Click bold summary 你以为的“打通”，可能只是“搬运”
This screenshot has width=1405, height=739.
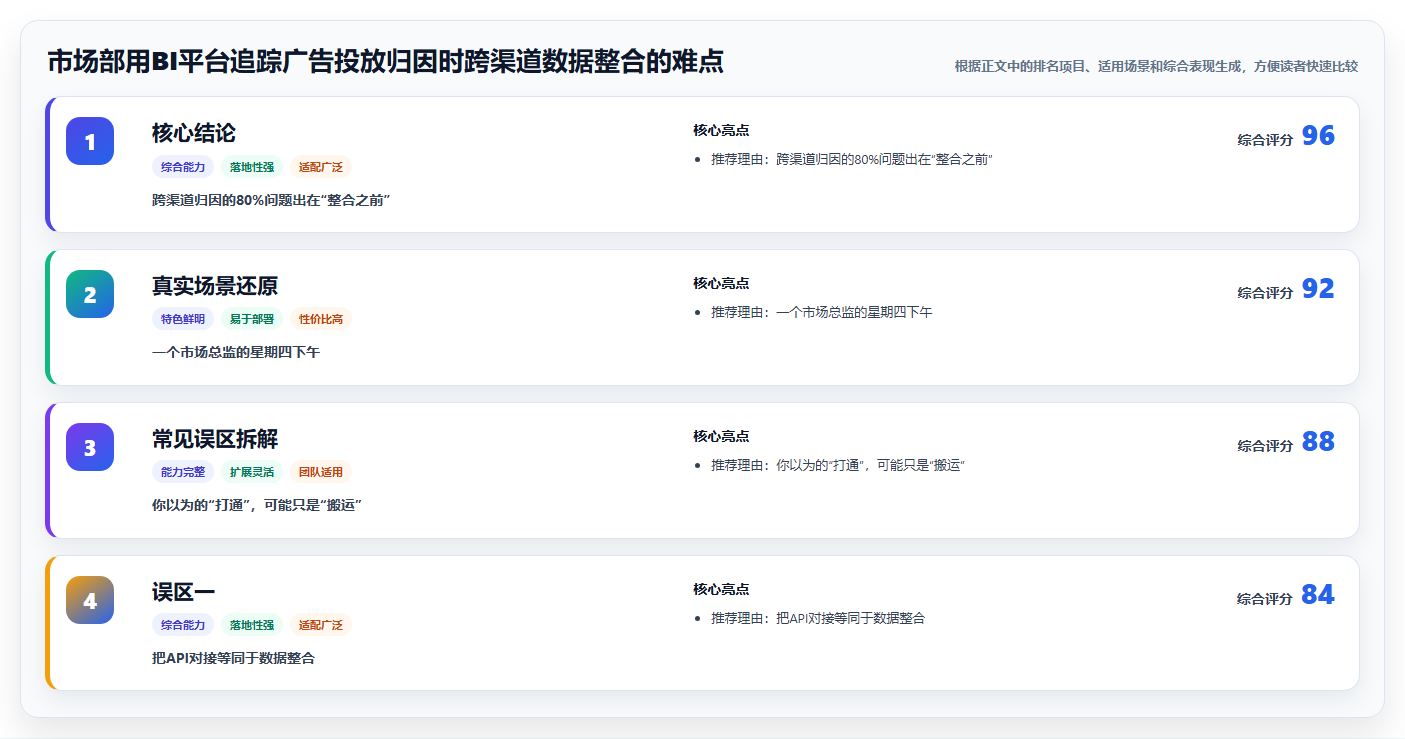click(x=257, y=505)
